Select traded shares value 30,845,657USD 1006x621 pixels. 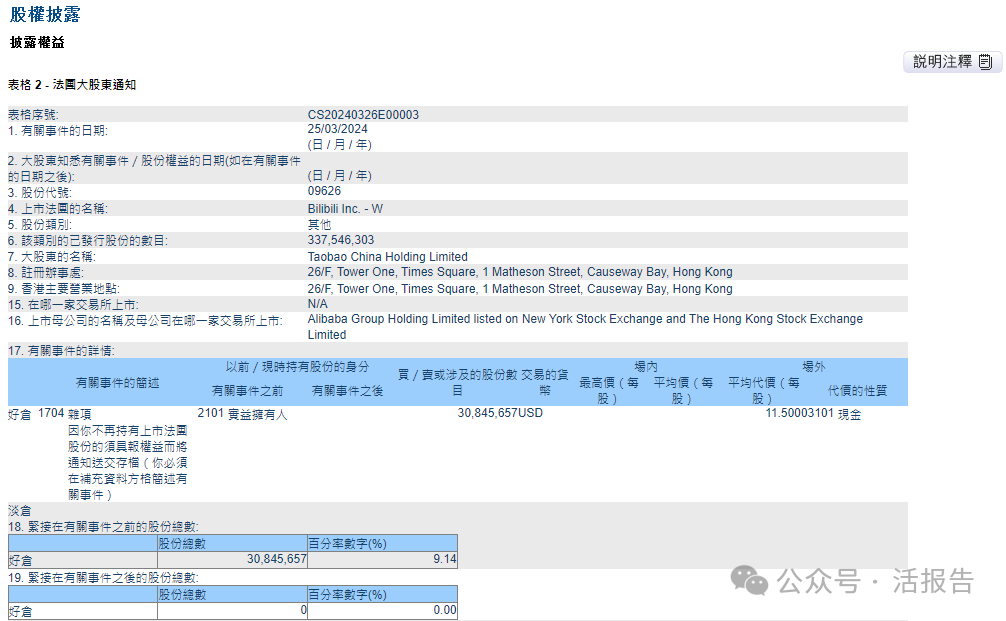(500, 413)
